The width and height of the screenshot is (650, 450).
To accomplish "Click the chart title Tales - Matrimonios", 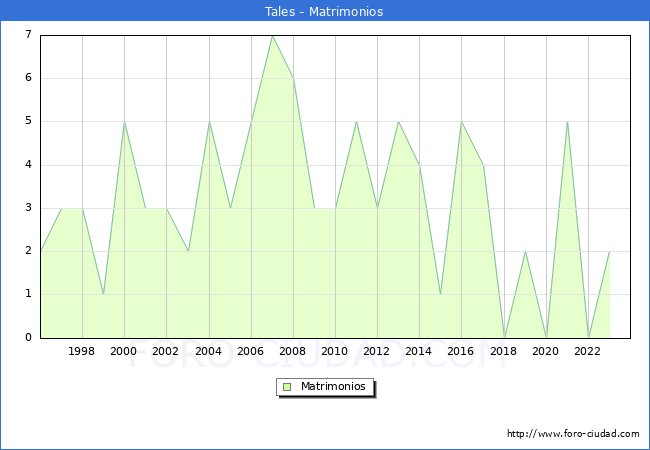I will [x=324, y=11].
